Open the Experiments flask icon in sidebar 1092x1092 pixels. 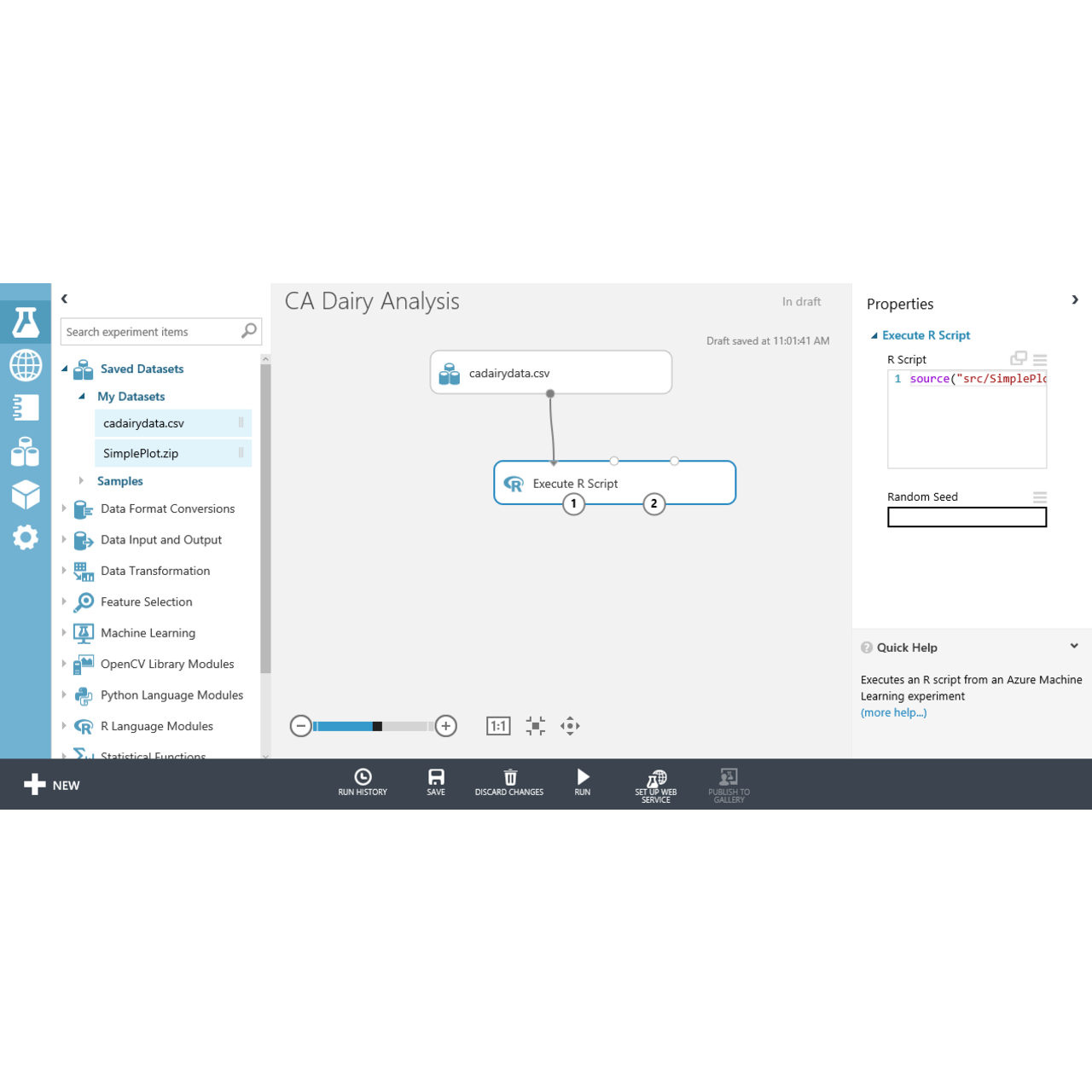coord(26,322)
